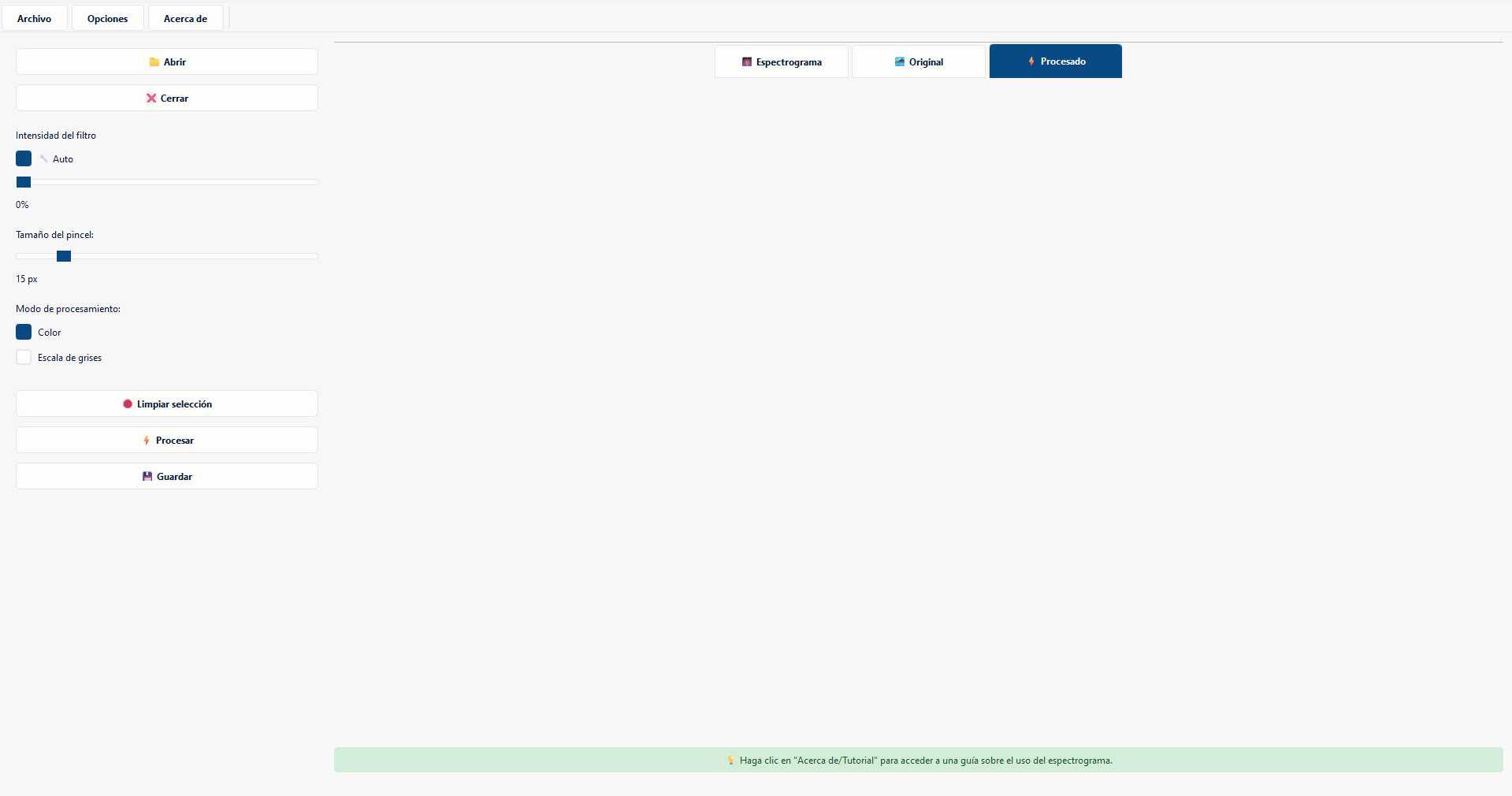1512x796 pixels.
Task: Click the Tamaño del pincel slider handle
Action: tap(64, 256)
